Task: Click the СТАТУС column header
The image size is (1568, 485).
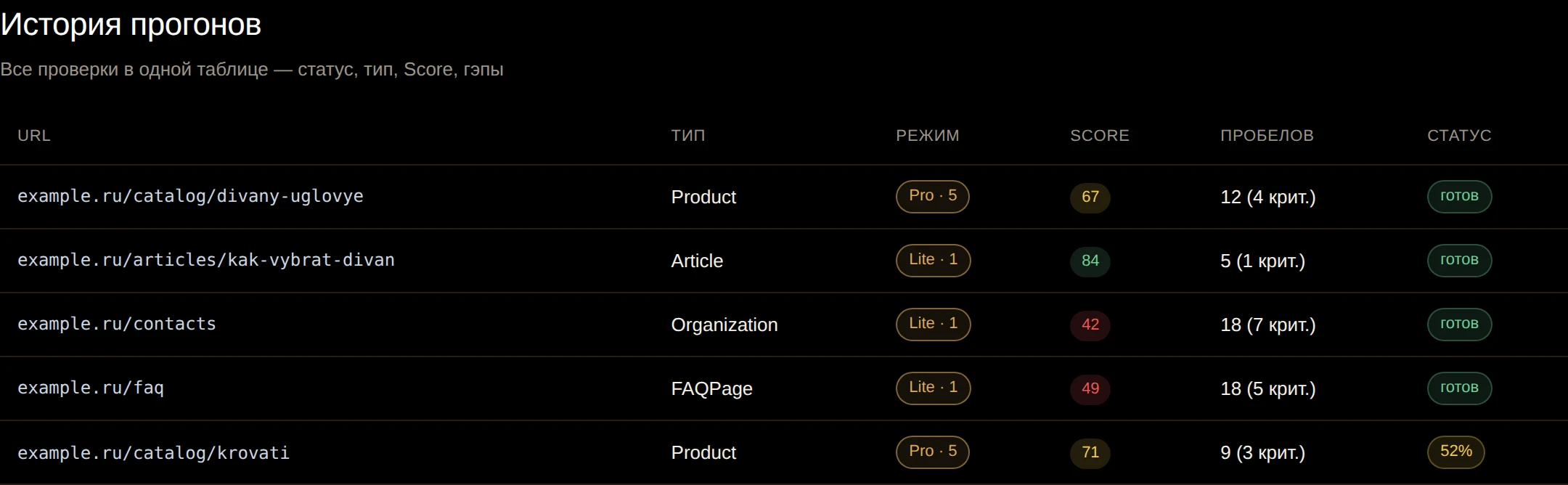Action: click(1460, 136)
